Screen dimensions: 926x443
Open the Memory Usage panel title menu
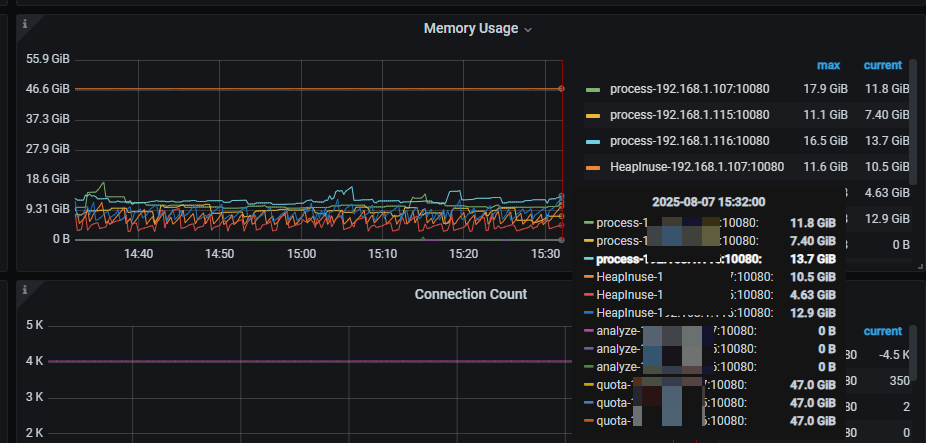(470, 29)
